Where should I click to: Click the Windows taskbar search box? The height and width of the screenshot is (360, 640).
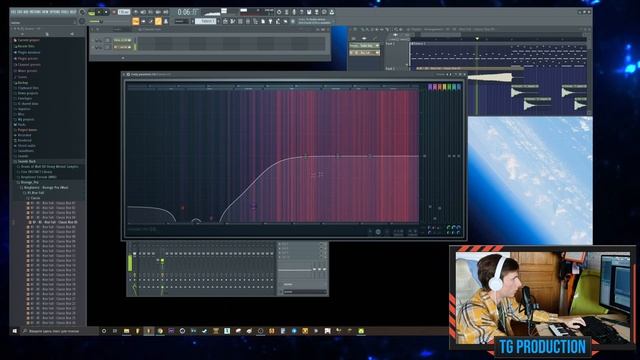point(58,331)
